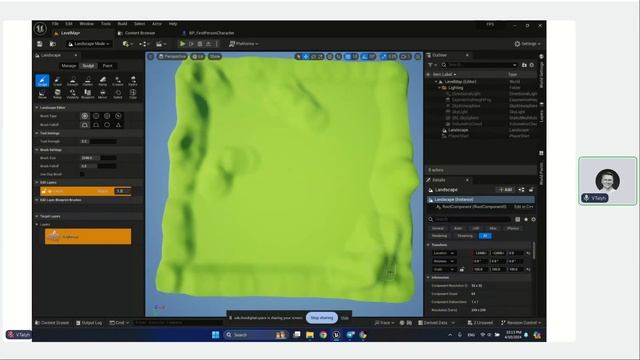The width and height of the screenshot is (640, 360).
Task: Collapse the Brush Settings section
Action: (37, 150)
